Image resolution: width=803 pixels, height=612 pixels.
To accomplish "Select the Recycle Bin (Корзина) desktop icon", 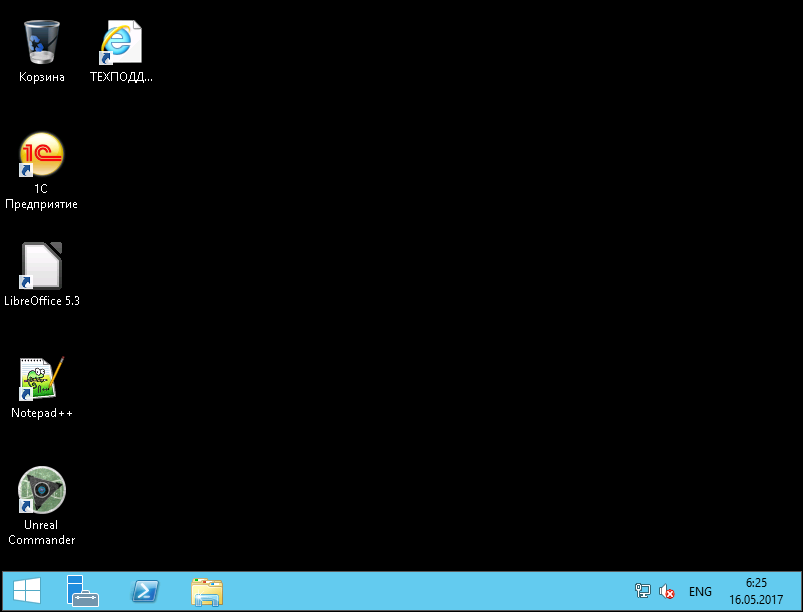I will (41, 51).
